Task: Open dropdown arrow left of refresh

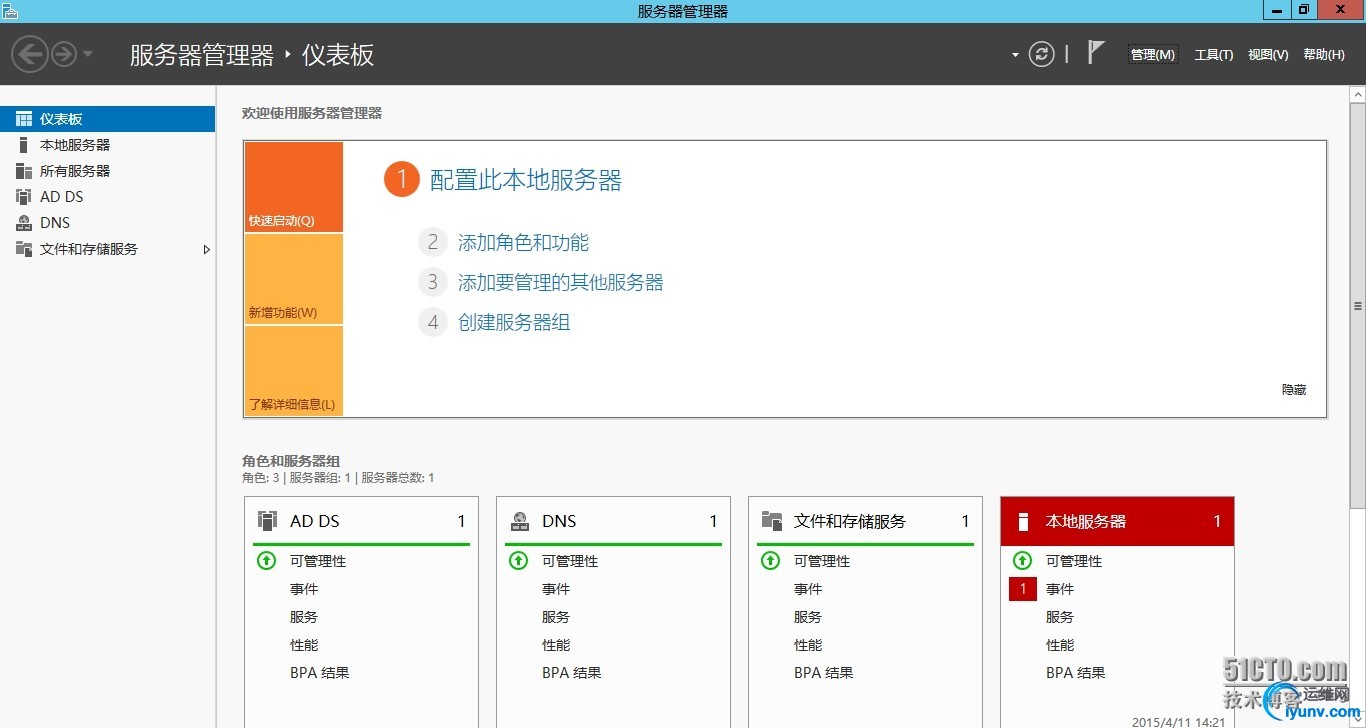Action: [x=1015, y=55]
